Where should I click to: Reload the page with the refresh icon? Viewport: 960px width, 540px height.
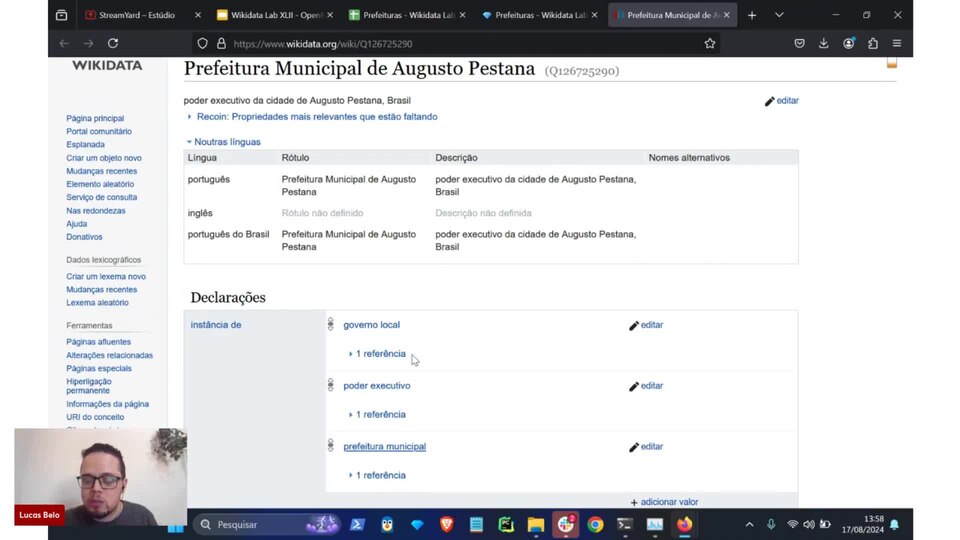coord(113,43)
